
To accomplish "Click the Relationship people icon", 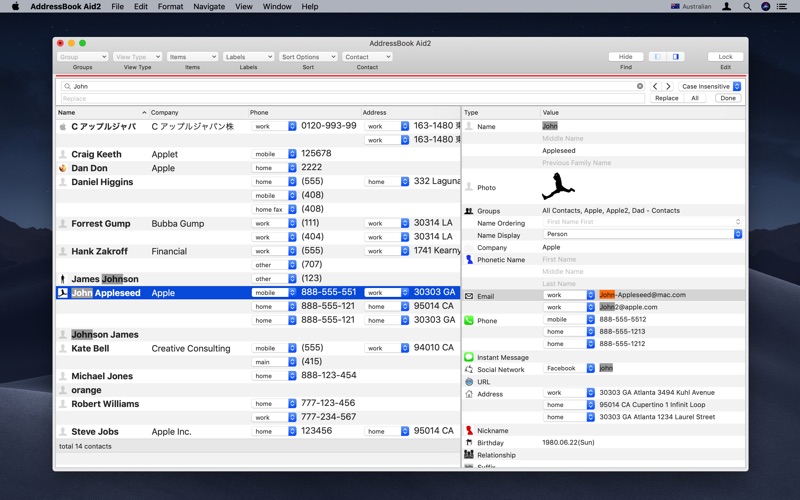I will tap(469, 455).
